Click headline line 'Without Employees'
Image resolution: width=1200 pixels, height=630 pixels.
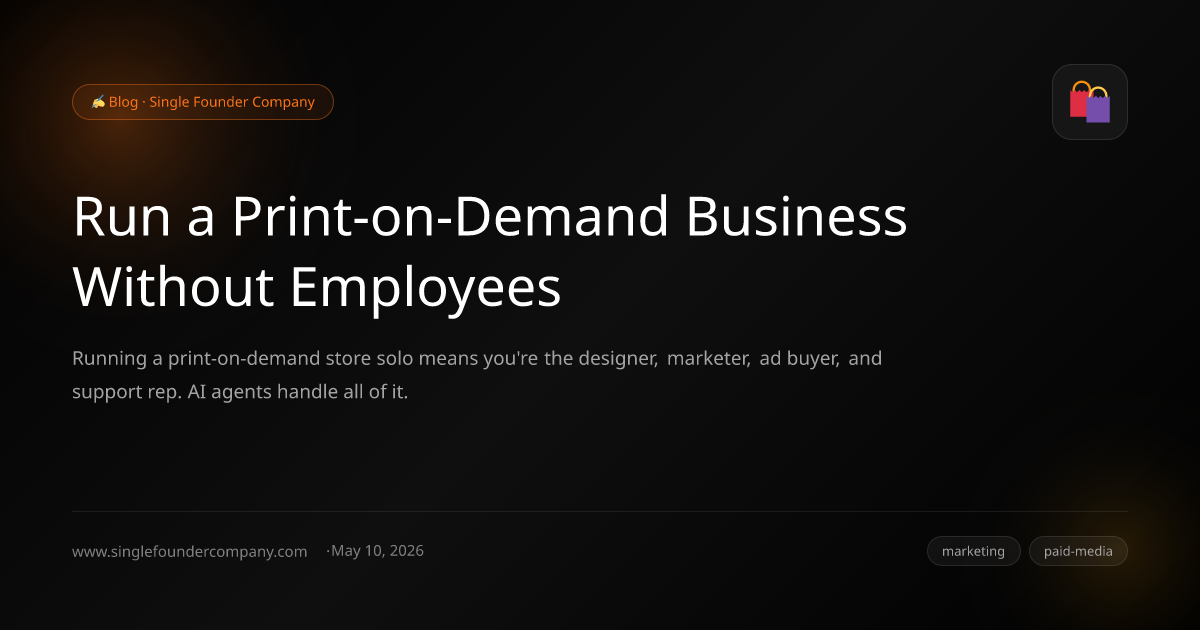click(x=317, y=287)
